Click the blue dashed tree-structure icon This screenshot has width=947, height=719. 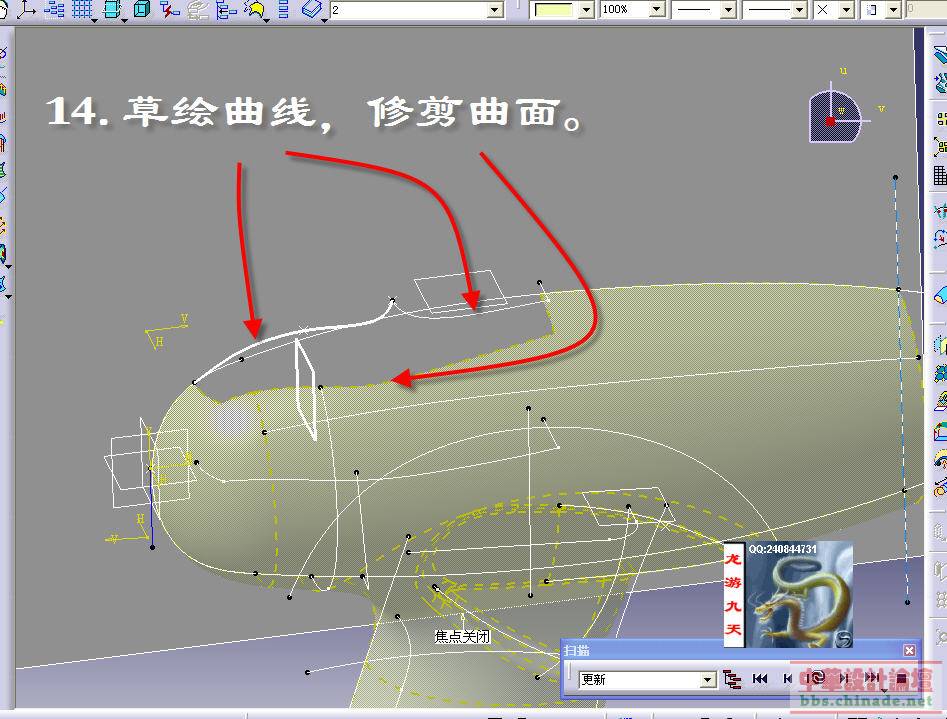(54, 9)
